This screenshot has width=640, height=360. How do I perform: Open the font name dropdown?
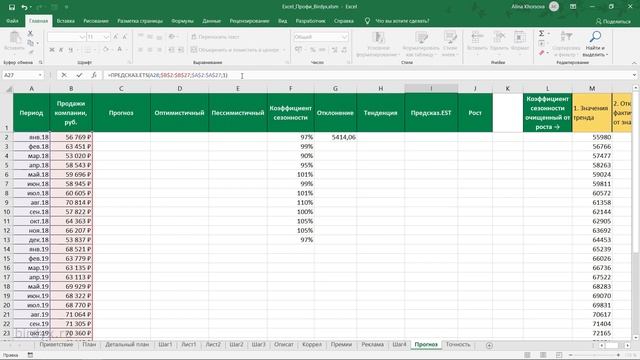tap(82, 37)
